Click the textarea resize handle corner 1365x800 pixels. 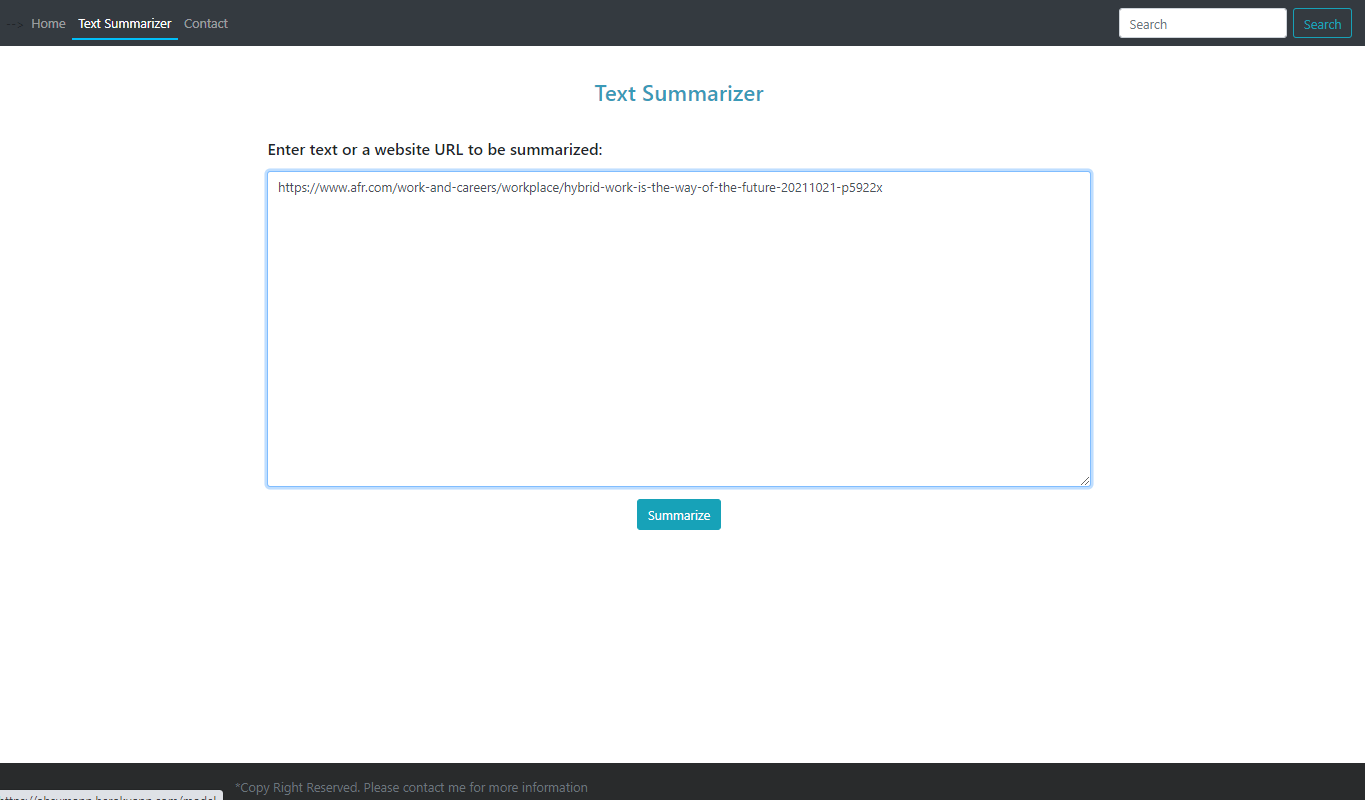(1084, 480)
